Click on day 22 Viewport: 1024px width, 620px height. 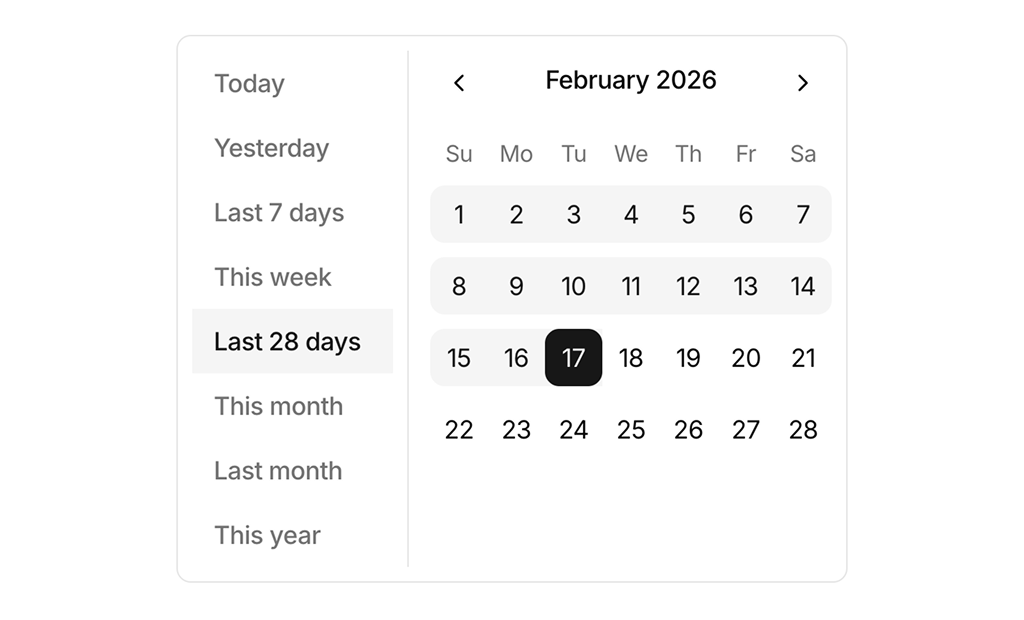tap(459, 430)
